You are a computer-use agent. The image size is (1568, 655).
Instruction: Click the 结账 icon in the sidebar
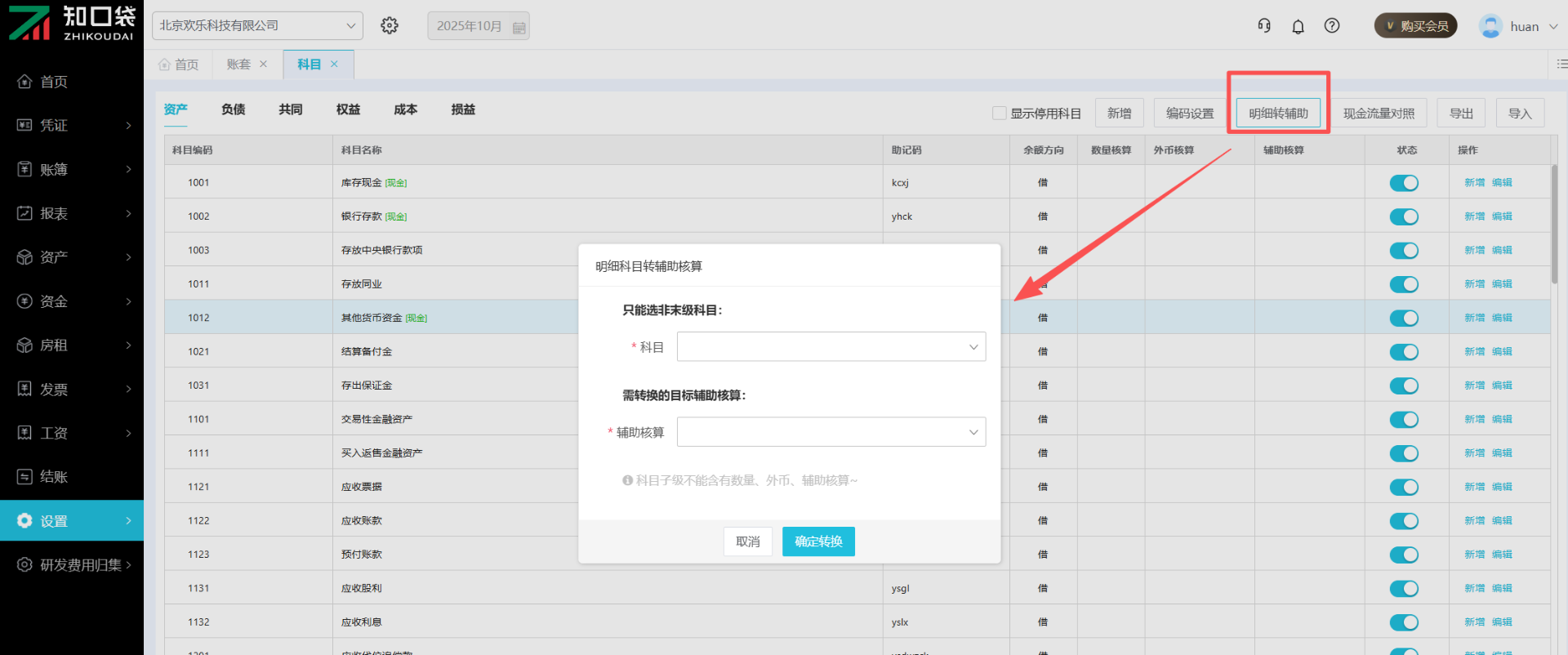point(24,477)
